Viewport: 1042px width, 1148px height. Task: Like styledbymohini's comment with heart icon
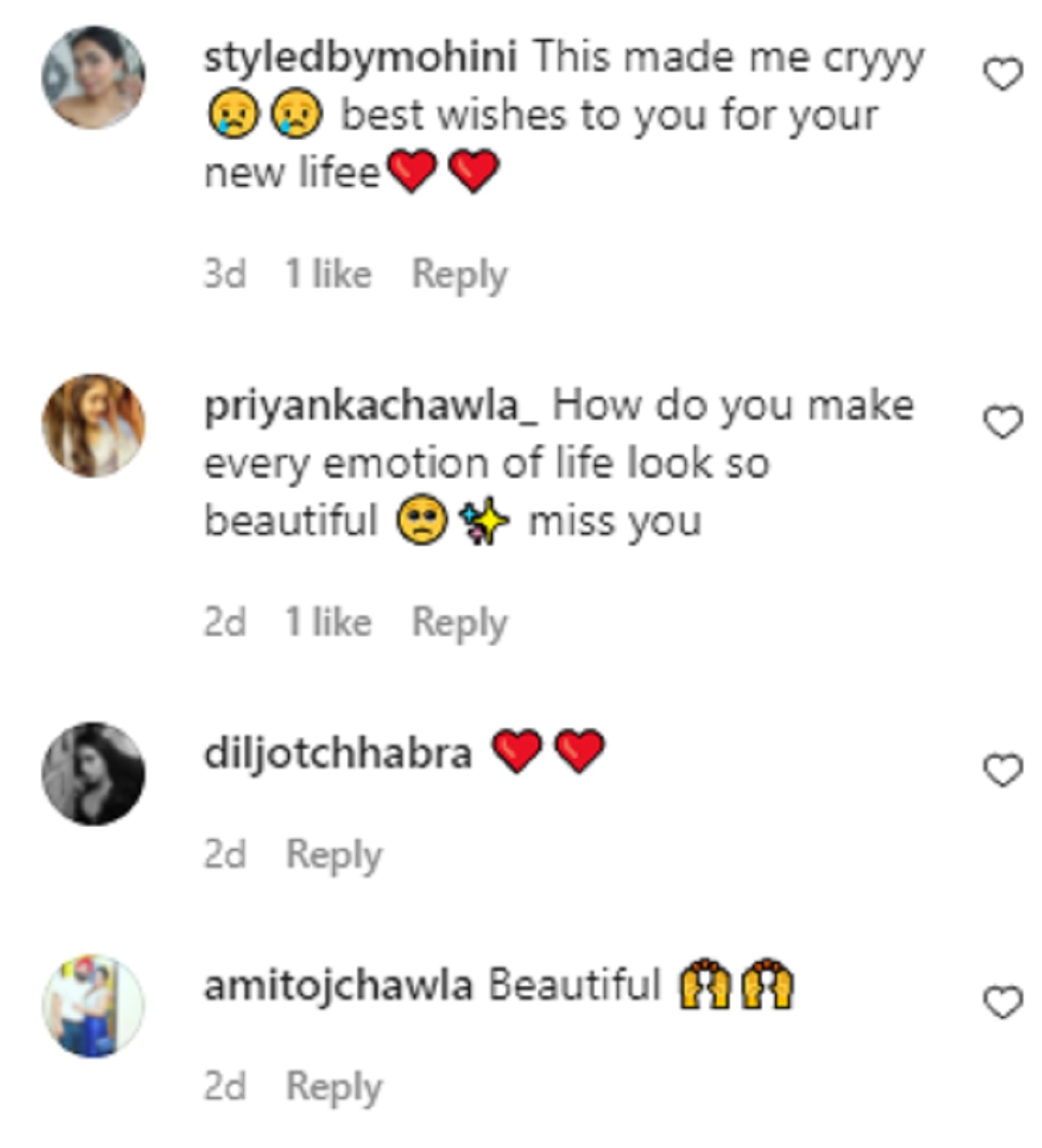1003,75
